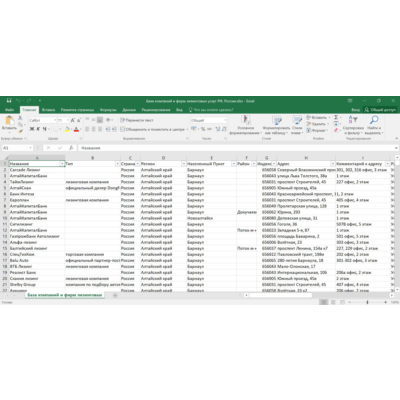Open Conditional Formatting (Условное форматирование)
Viewport: 400px width, 400px height.
coord(246,124)
